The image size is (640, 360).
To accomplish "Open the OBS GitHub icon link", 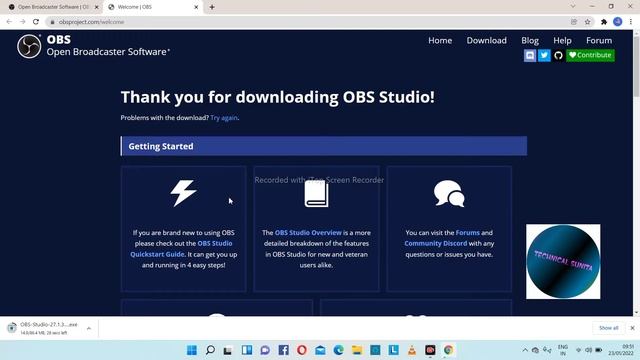I will tap(558, 55).
